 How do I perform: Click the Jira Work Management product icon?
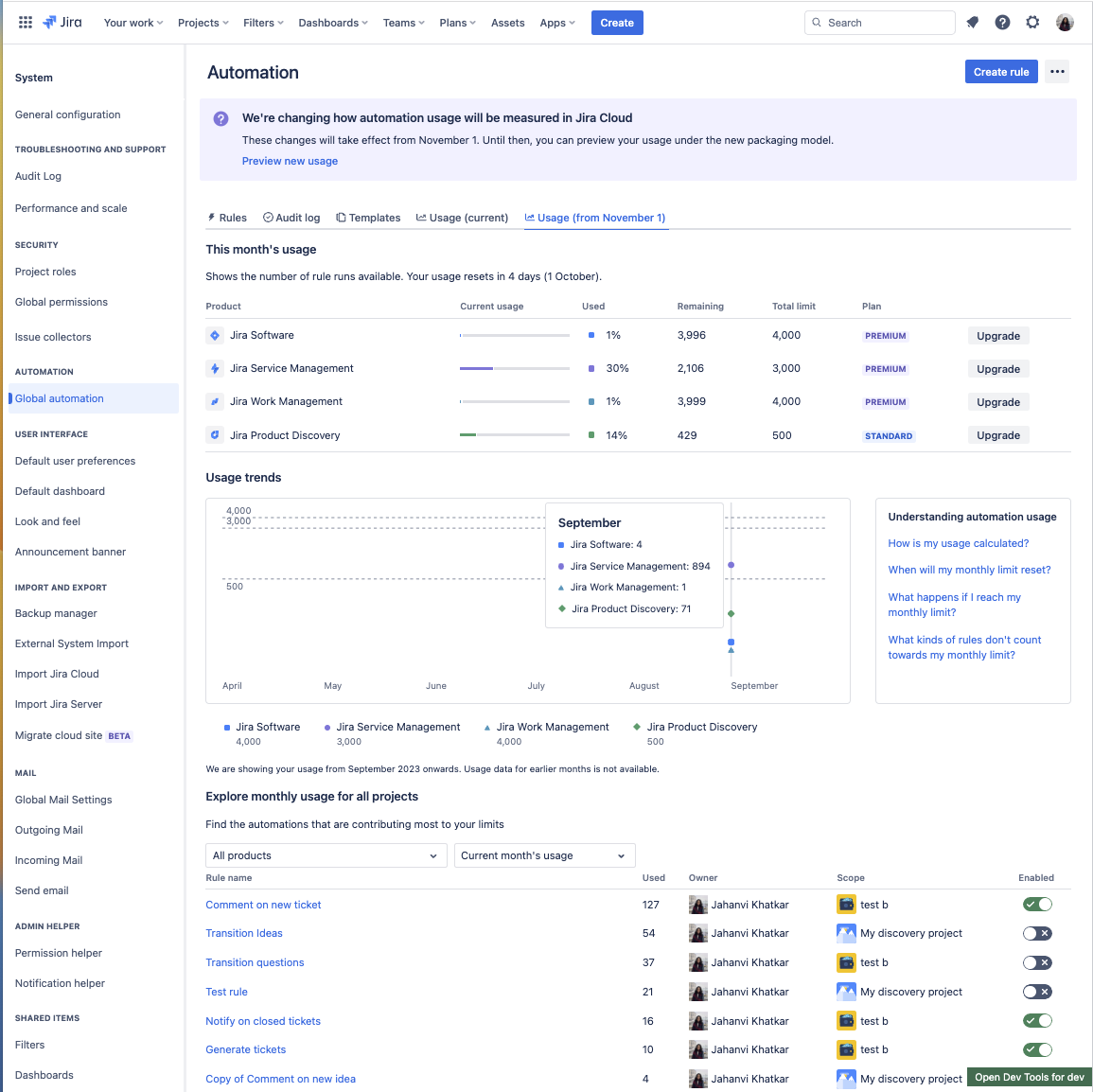[215, 401]
